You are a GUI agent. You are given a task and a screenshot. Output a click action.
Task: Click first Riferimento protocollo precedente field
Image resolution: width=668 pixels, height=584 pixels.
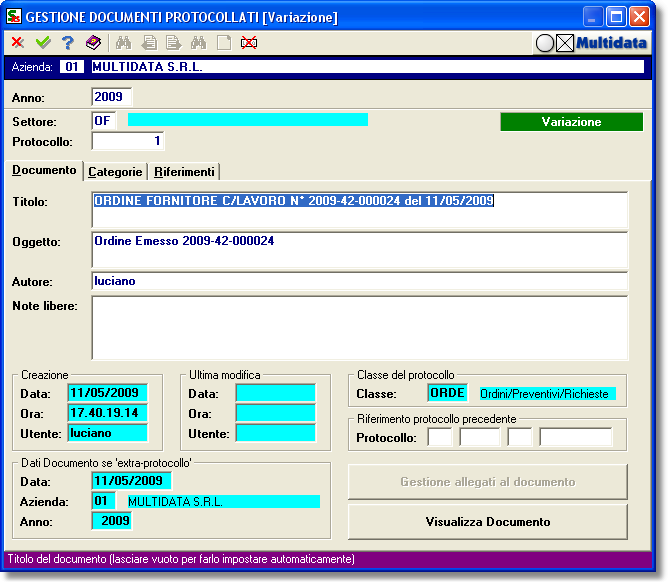click(x=440, y=437)
